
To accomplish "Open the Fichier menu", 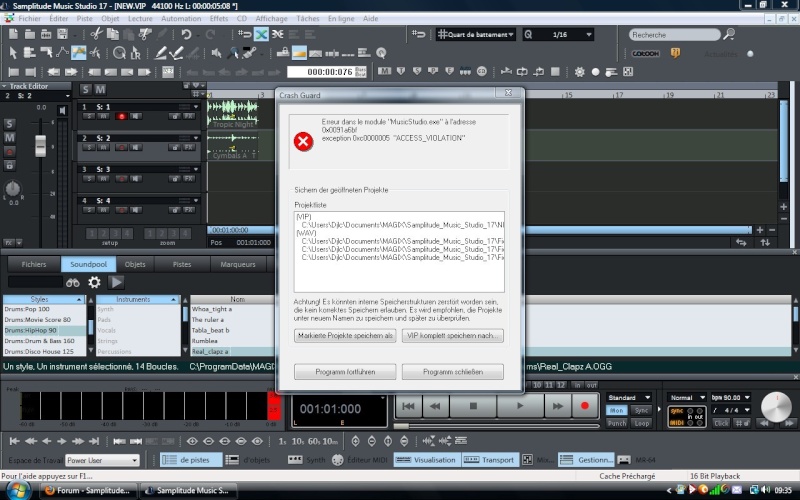I will coord(30,18).
